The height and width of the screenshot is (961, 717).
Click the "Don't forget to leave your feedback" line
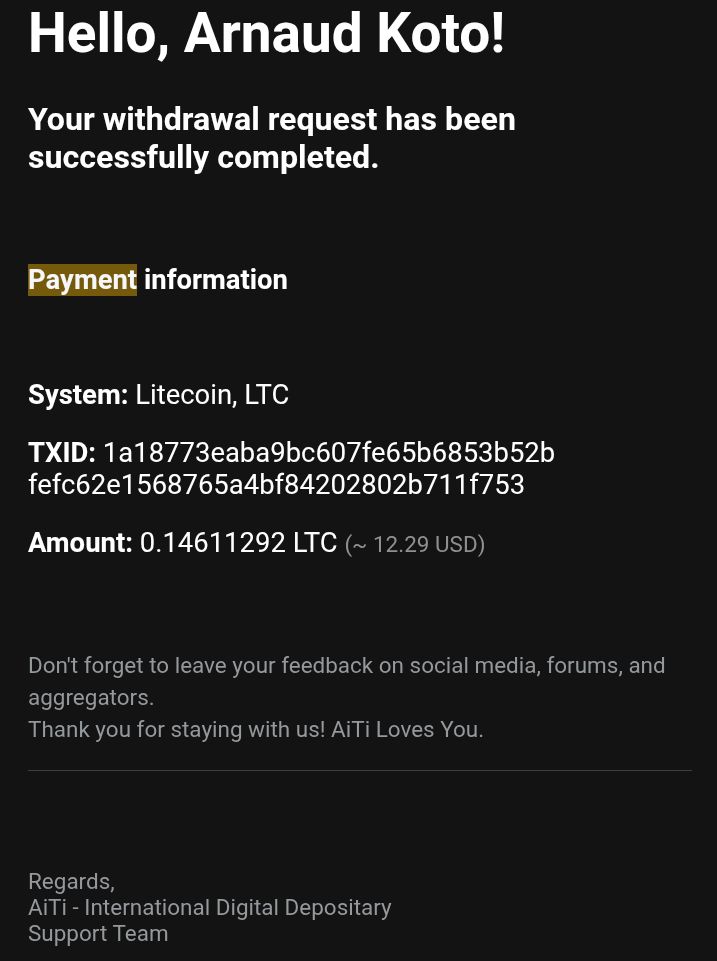coord(346,666)
